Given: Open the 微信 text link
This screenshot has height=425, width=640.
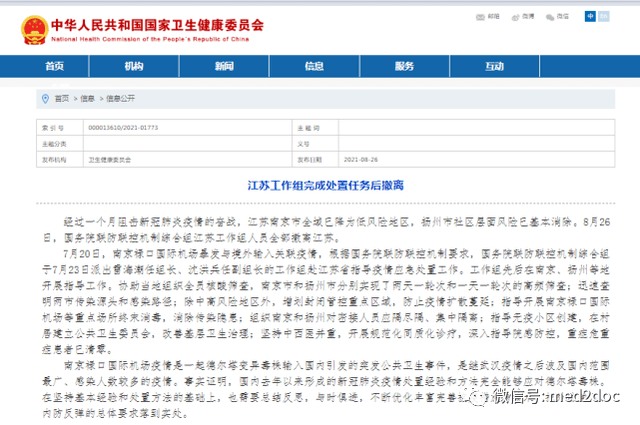Looking at the screenshot, I should pos(563,16).
